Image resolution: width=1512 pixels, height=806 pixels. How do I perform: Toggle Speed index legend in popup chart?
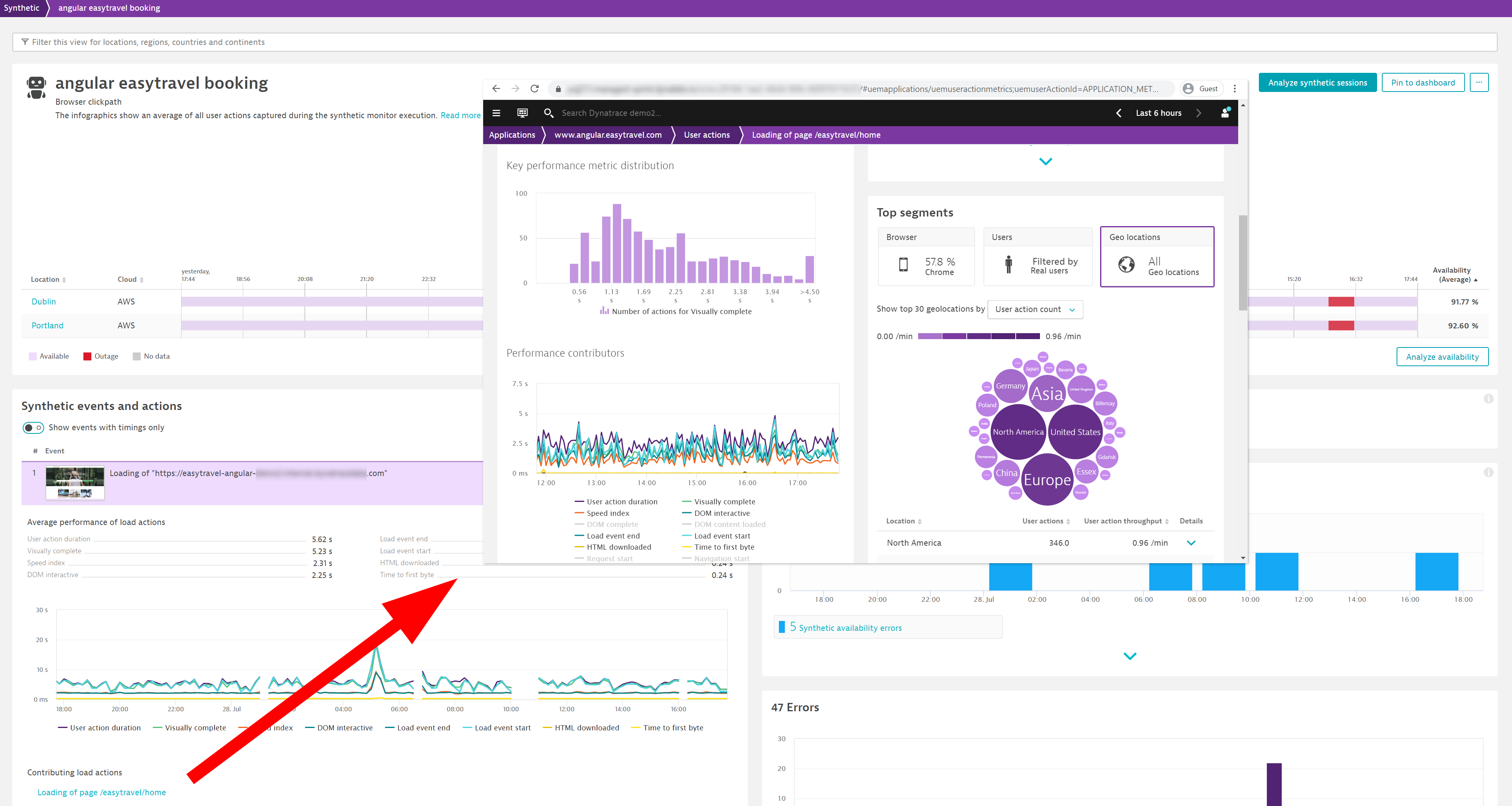pyautogui.click(x=602, y=513)
